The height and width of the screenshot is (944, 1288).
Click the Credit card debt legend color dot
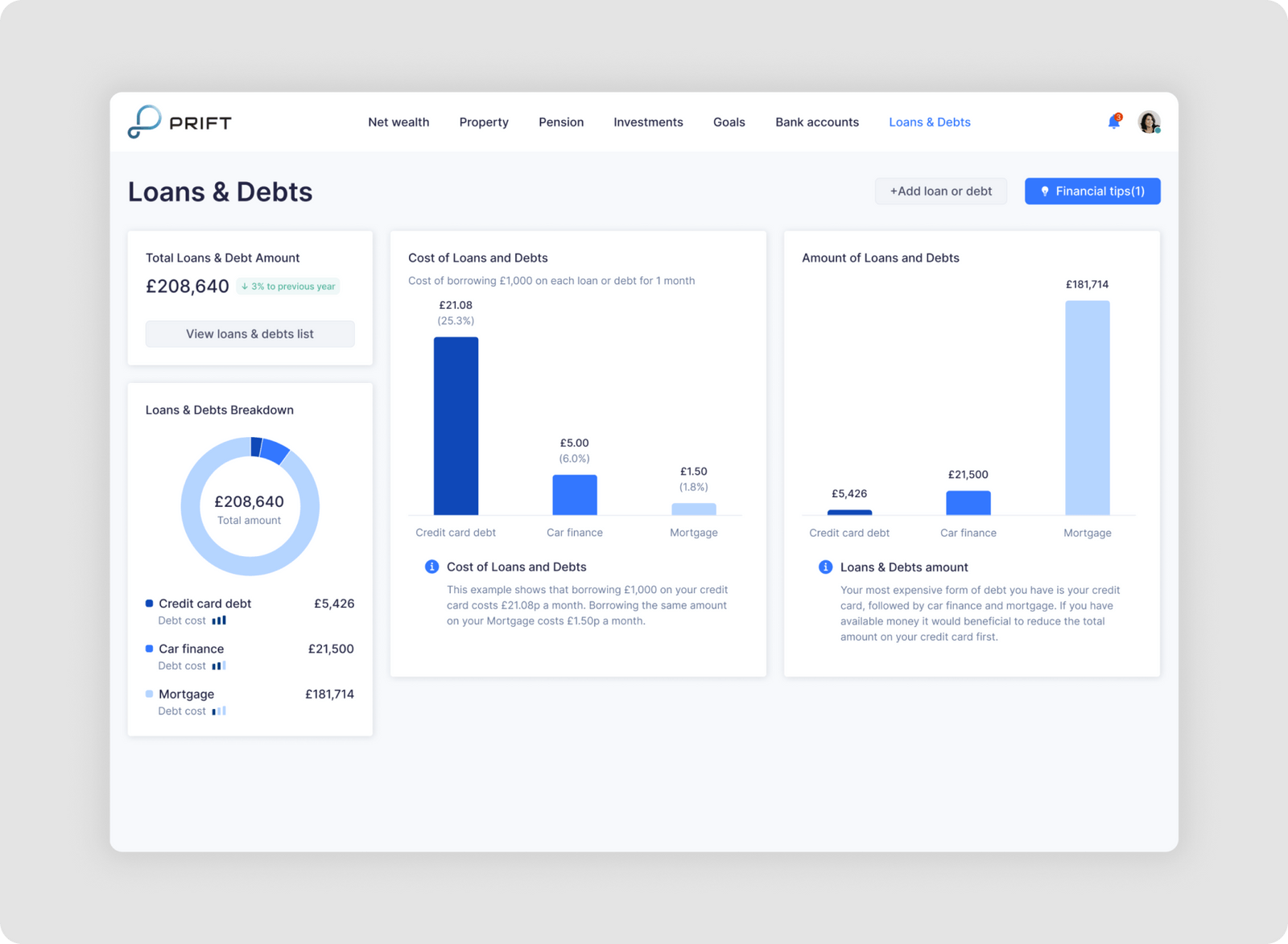point(148,603)
